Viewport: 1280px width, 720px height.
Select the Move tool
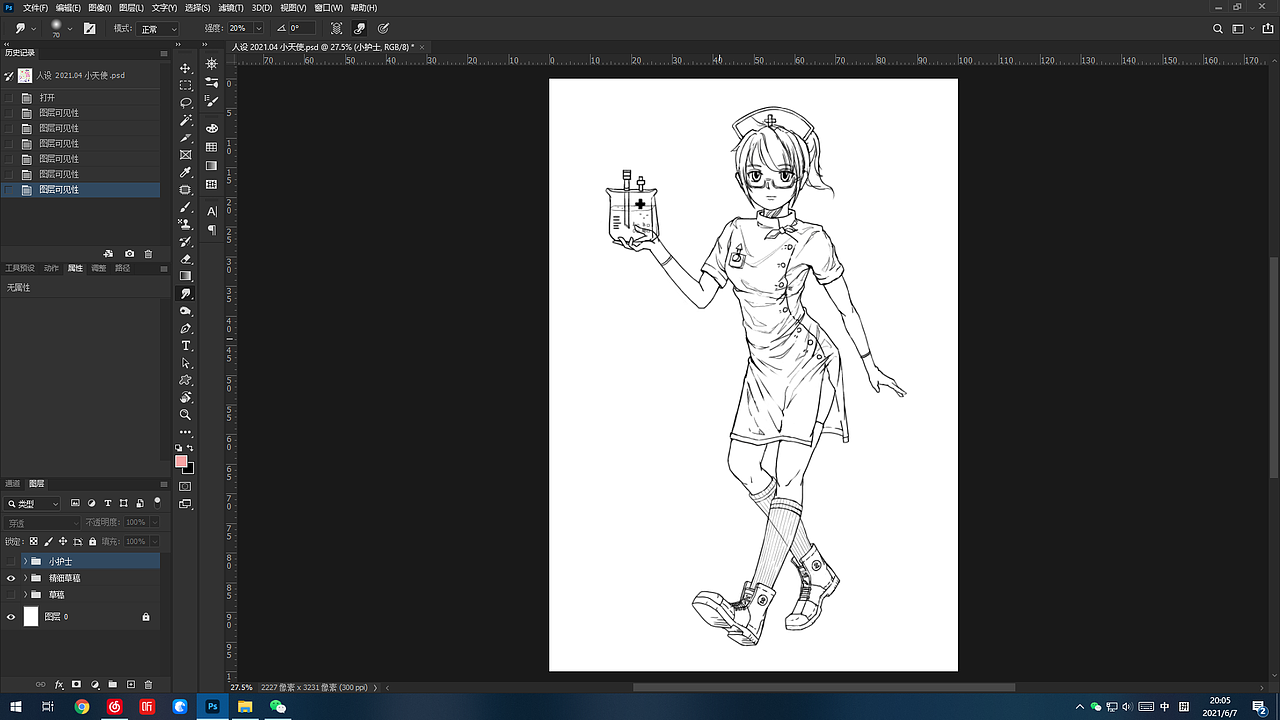click(185, 68)
